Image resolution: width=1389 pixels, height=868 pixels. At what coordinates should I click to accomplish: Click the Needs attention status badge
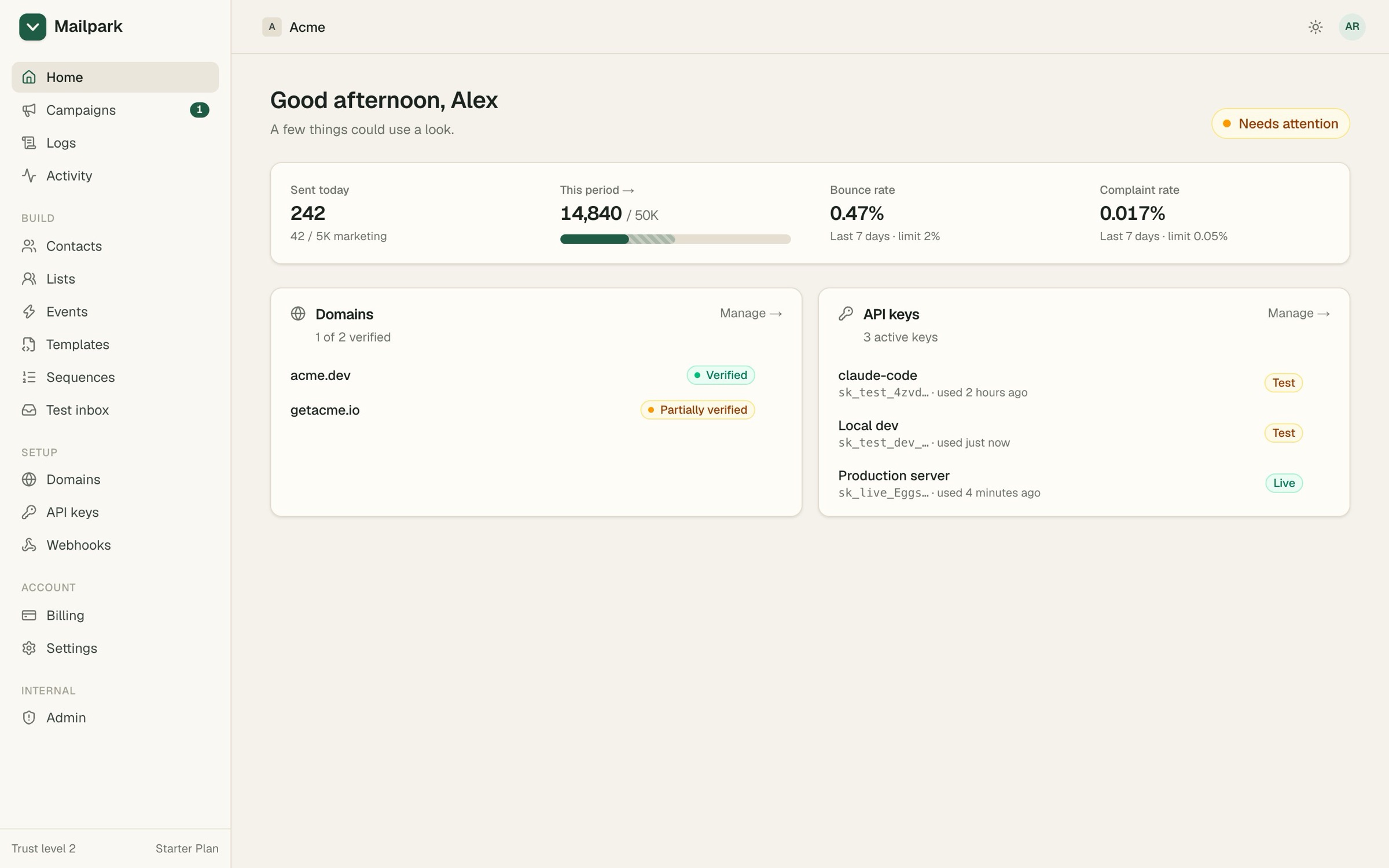coord(1280,123)
